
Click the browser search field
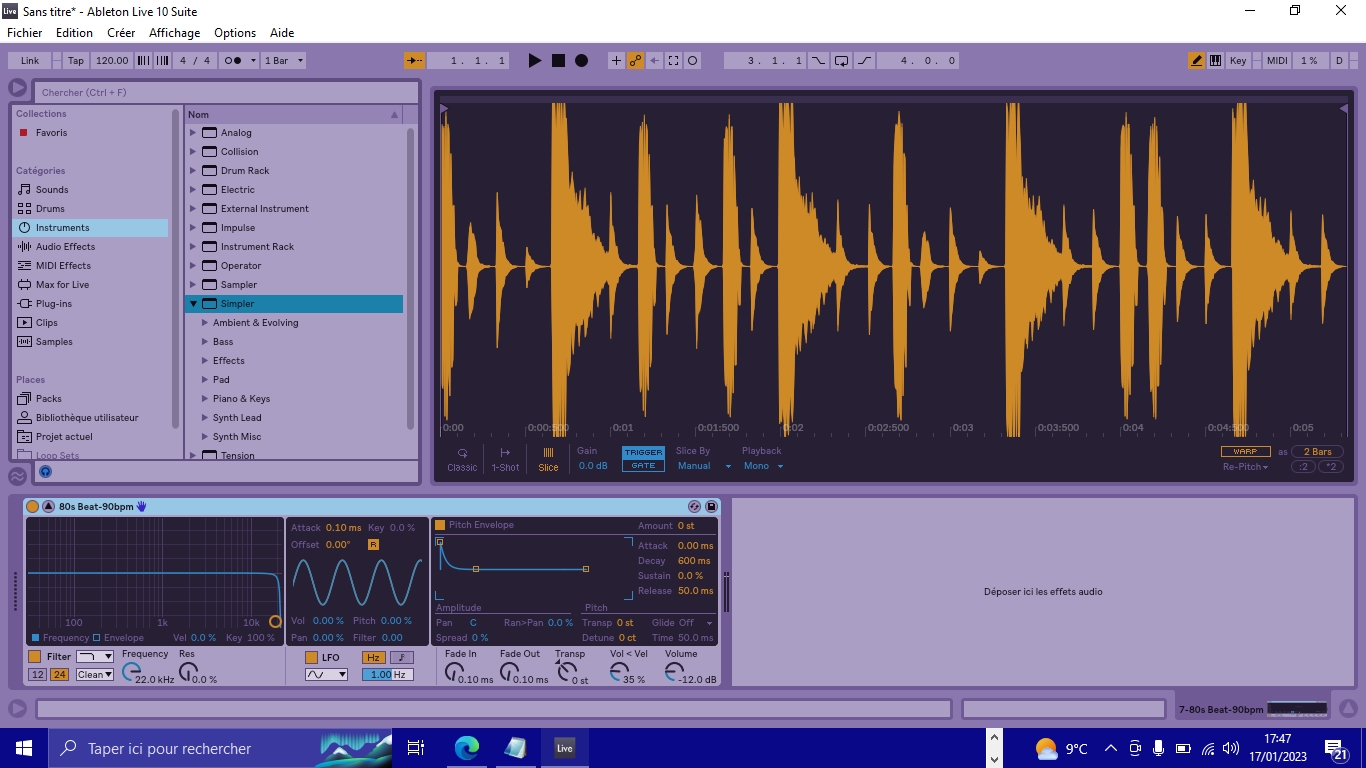pyautogui.click(x=225, y=92)
